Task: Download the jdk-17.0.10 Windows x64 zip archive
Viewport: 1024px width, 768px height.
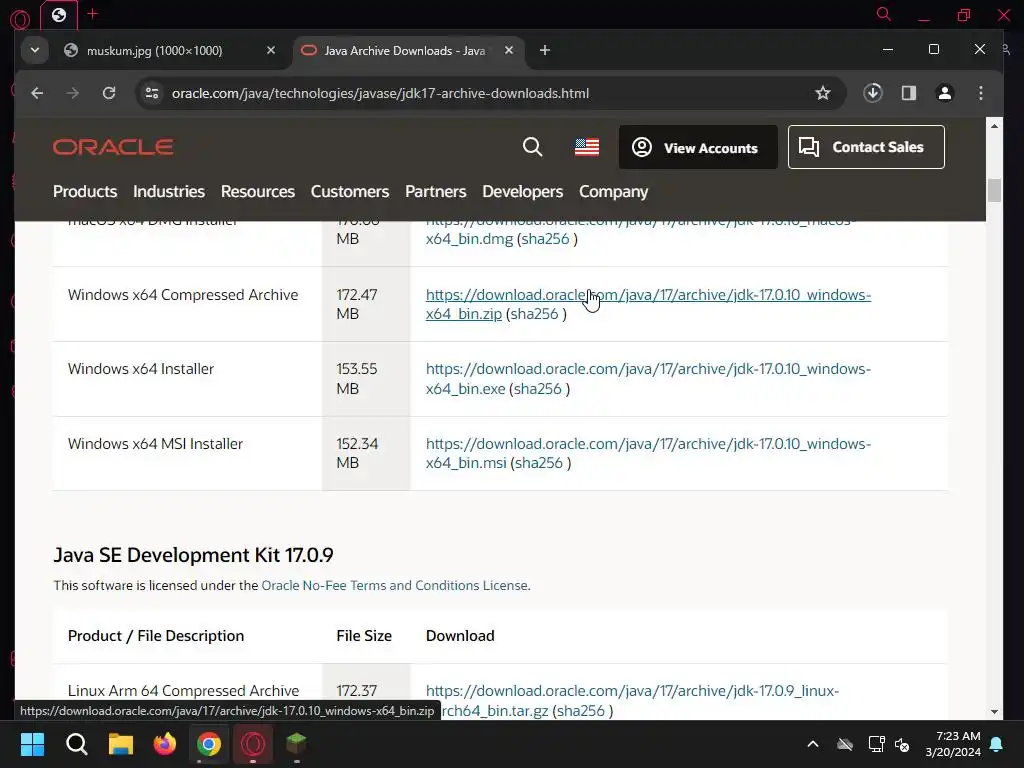Action: tap(648, 295)
